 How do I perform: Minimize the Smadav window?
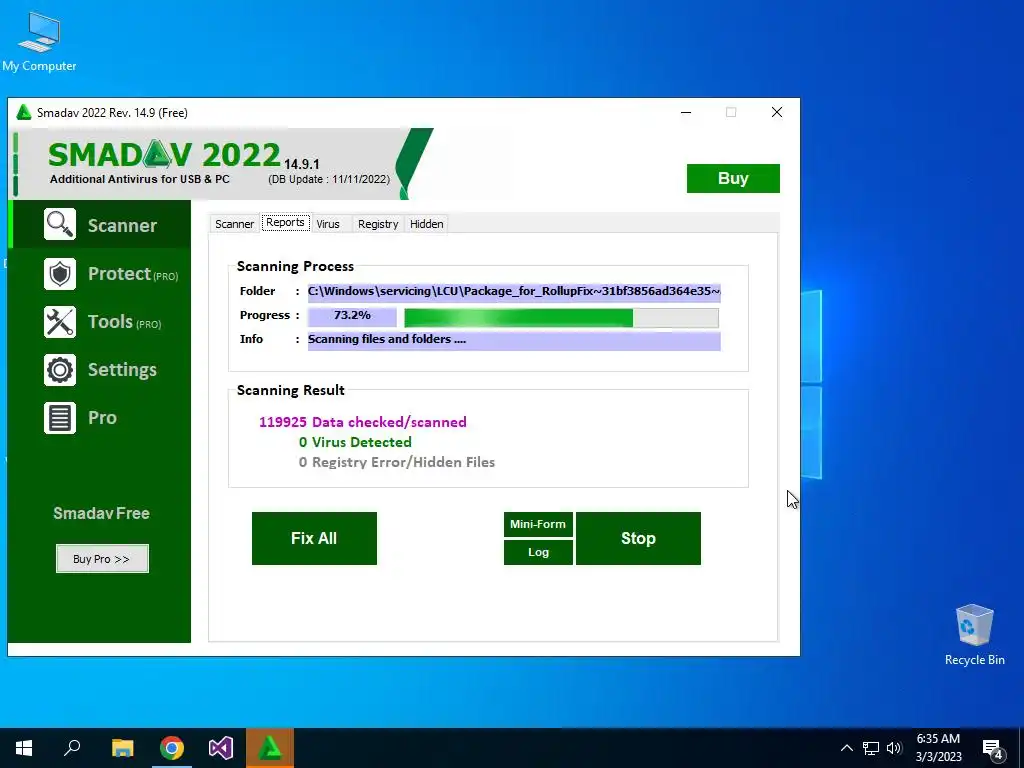[x=686, y=112]
